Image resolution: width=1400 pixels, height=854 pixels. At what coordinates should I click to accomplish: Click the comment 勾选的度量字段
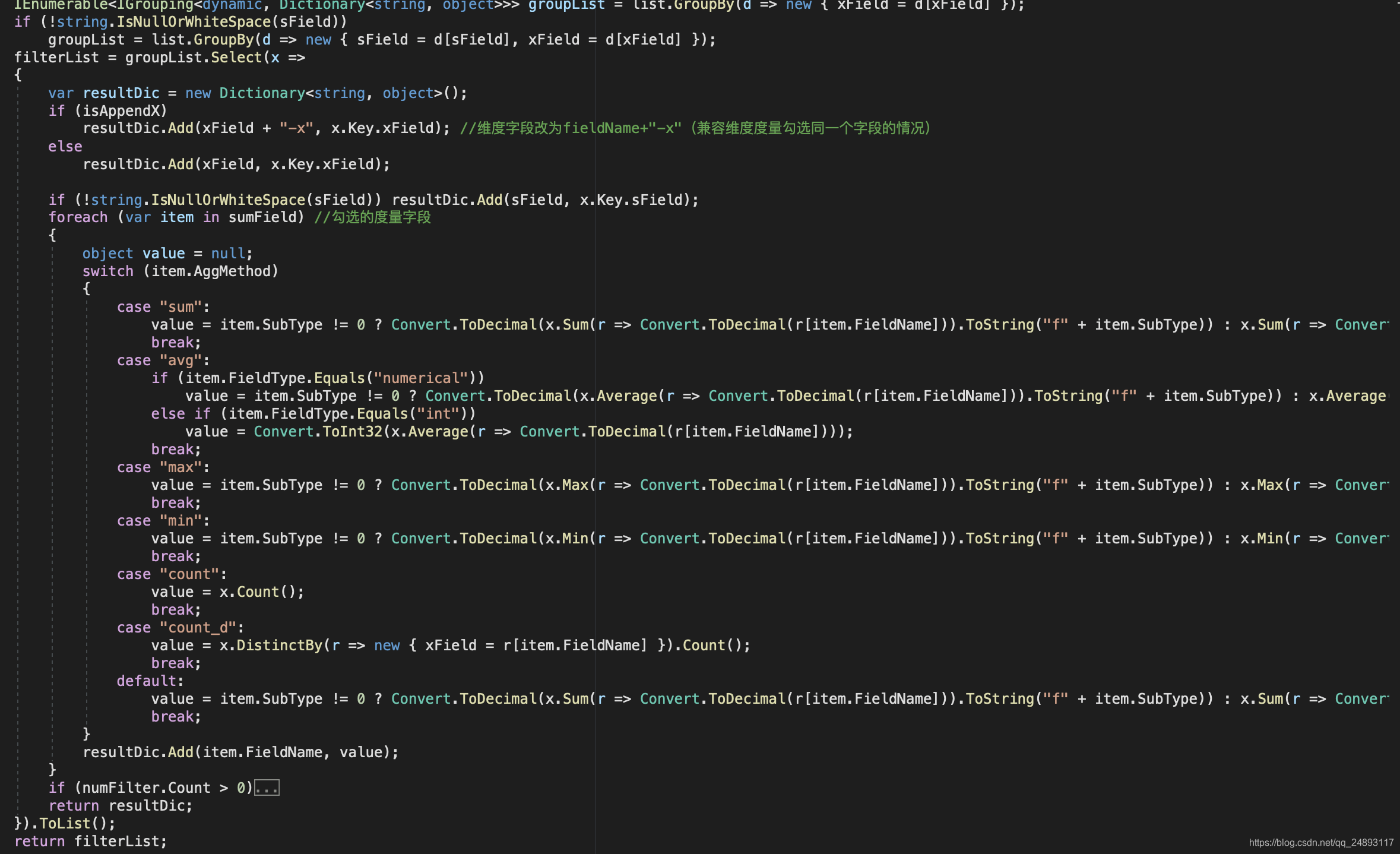coord(371,217)
